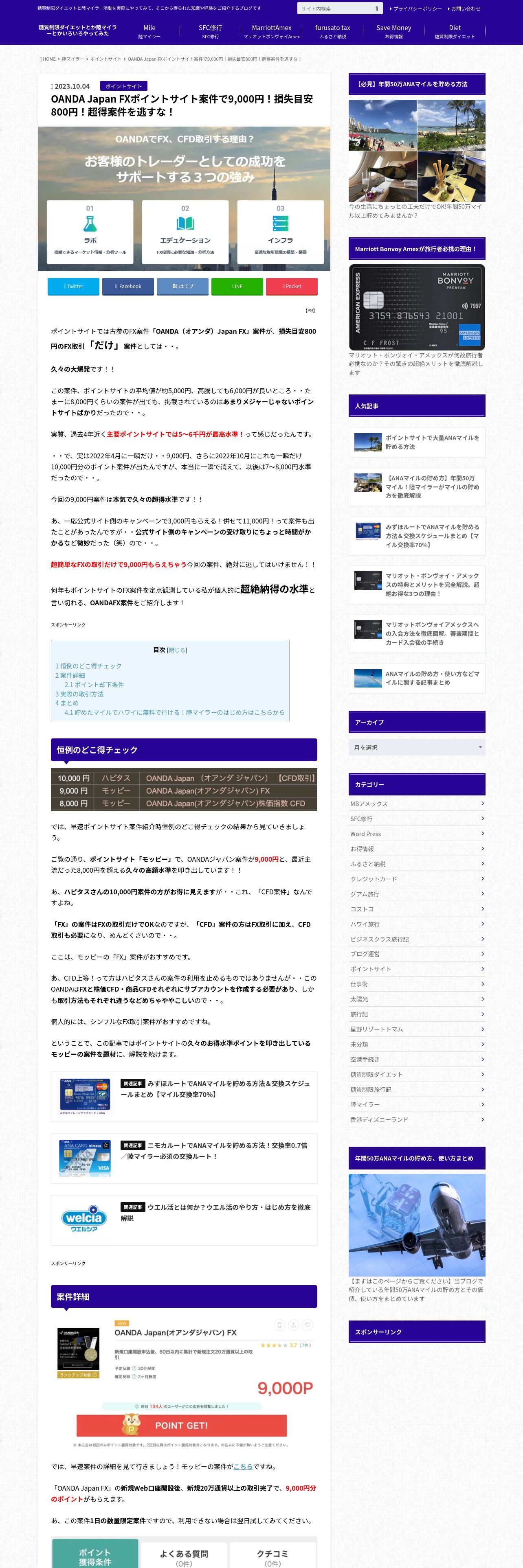
Task: Click the ラボ flask icon in the banner
Action: pos(90,223)
